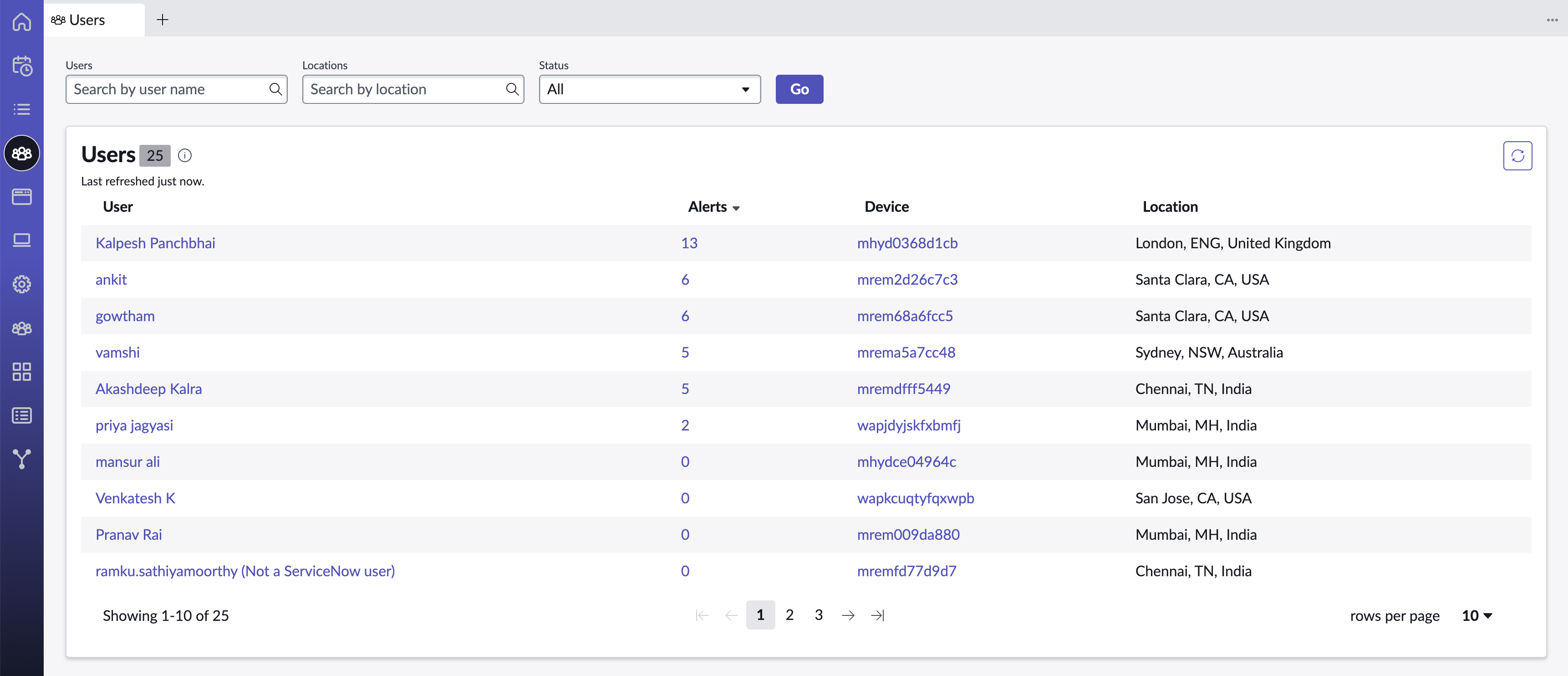The height and width of the screenshot is (676, 1568).
Task: Open user mansur ali
Action: 127,462
